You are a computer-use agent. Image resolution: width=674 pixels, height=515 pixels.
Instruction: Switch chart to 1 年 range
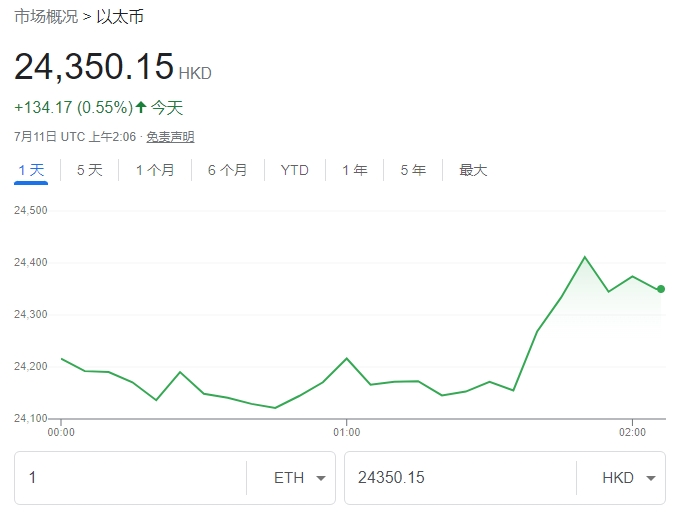[354, 170]
